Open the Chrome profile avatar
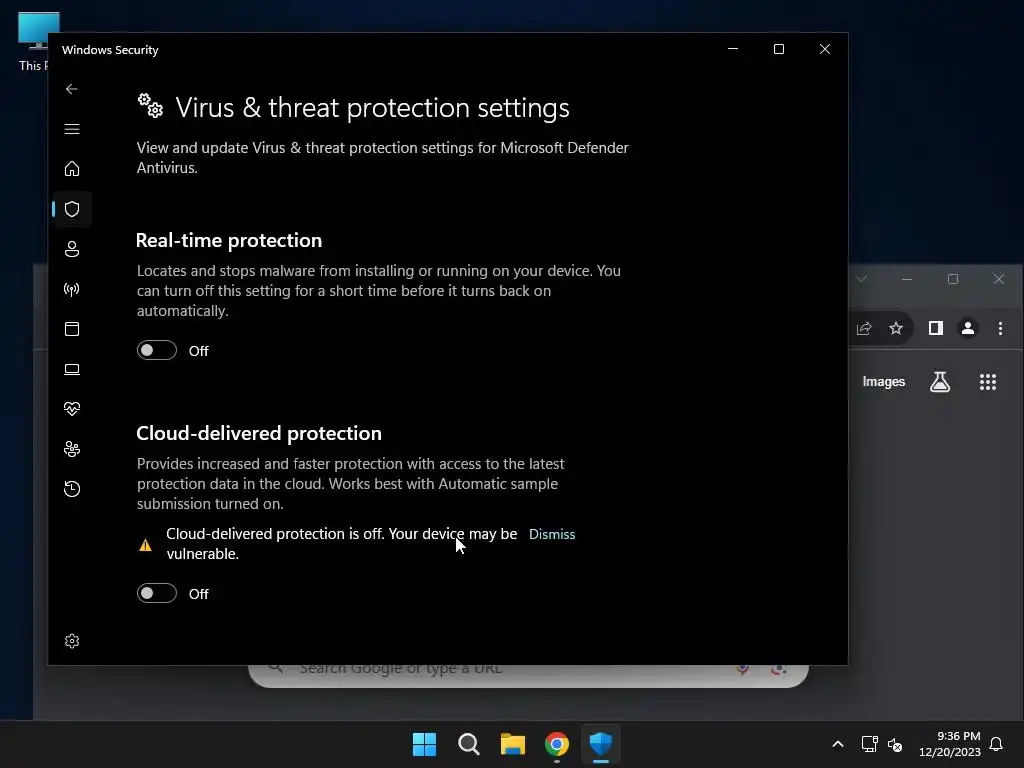1024x768 pixels. click(968, 328)
